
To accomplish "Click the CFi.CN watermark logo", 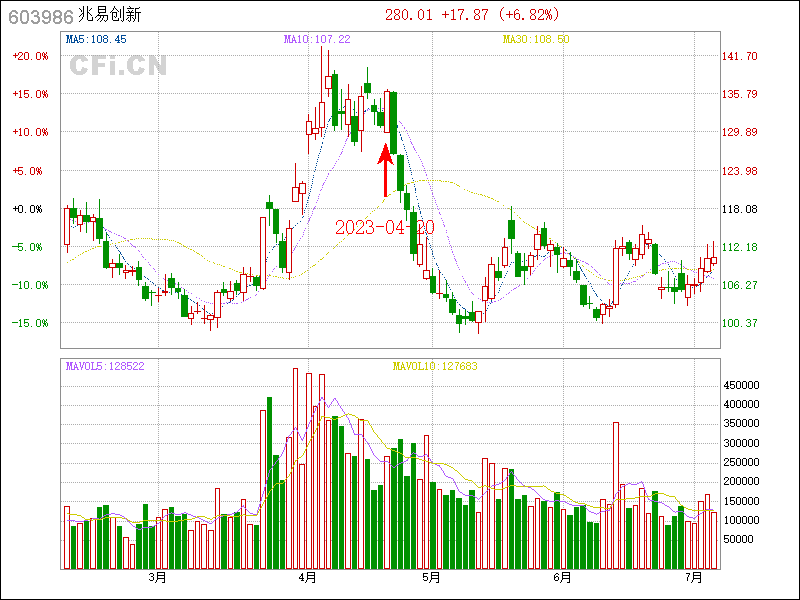I will coord(118,66).
